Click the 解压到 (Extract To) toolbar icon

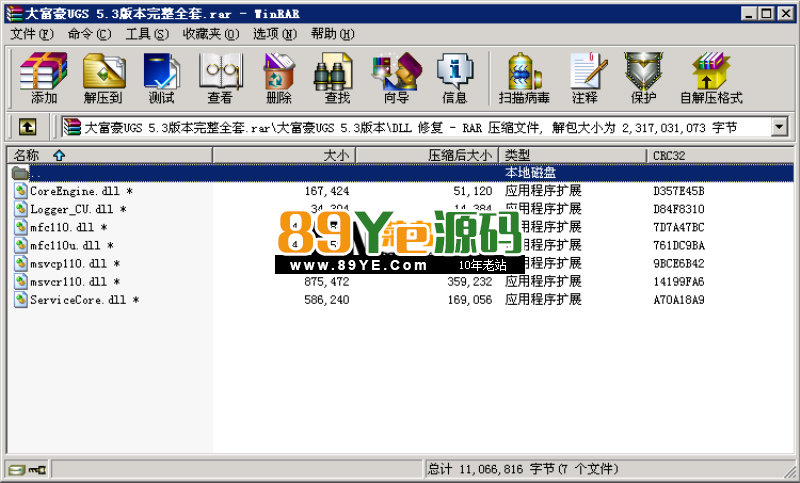point(104,71)
